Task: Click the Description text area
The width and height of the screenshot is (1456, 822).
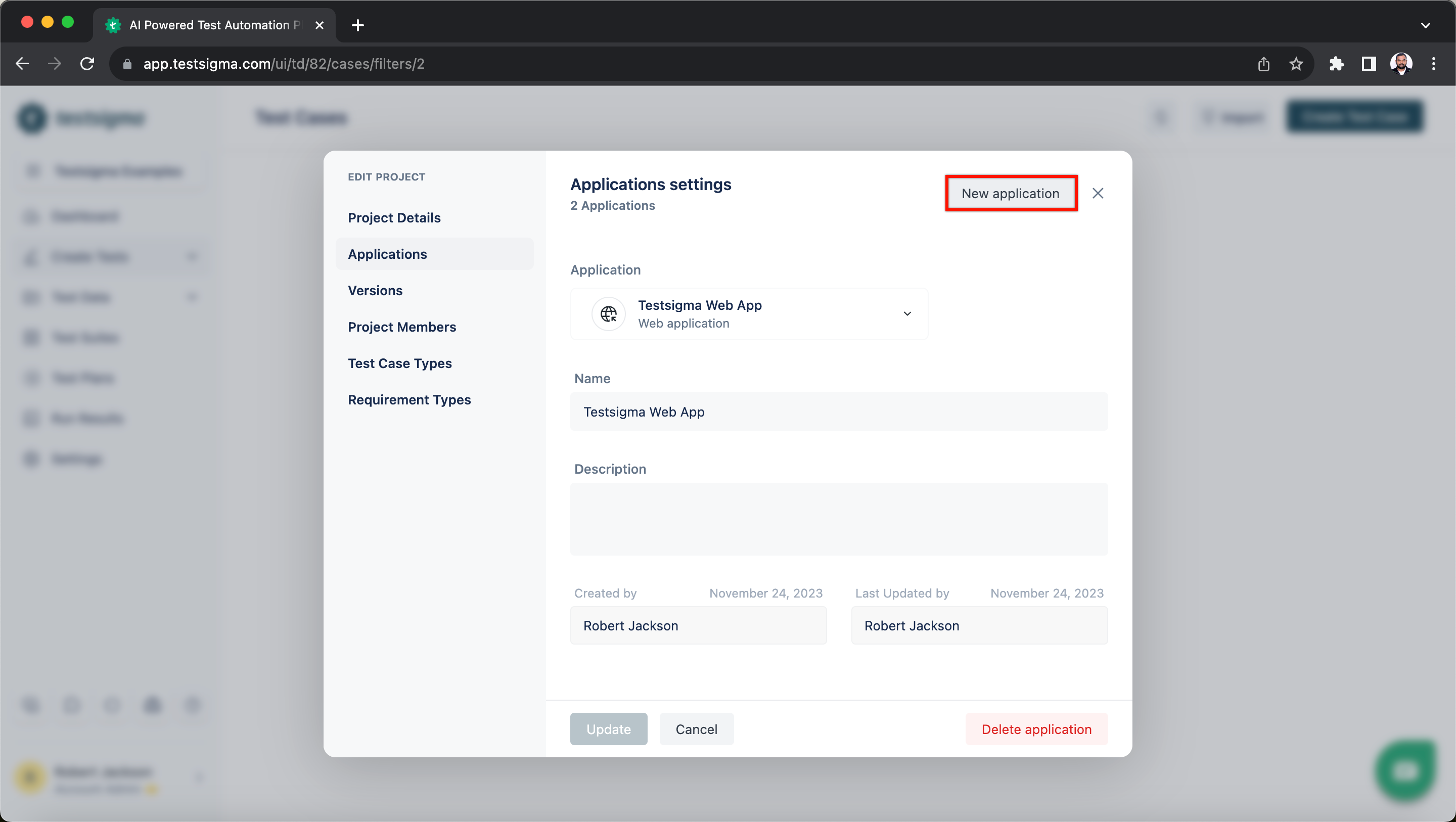Action: coord(839,519)
